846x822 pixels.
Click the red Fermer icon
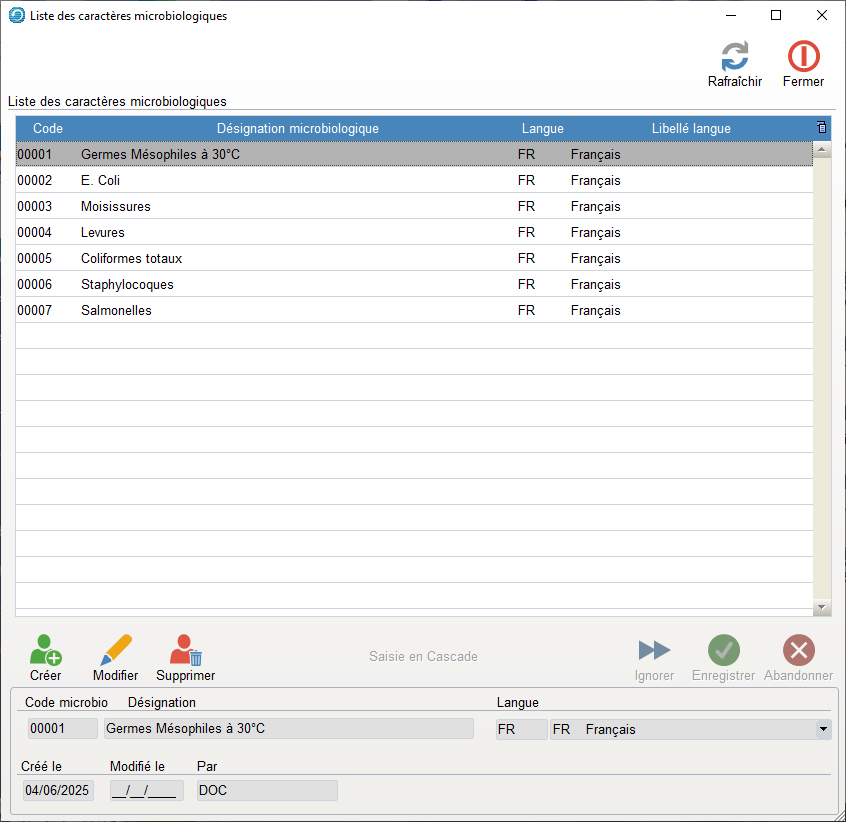[803, 57]
